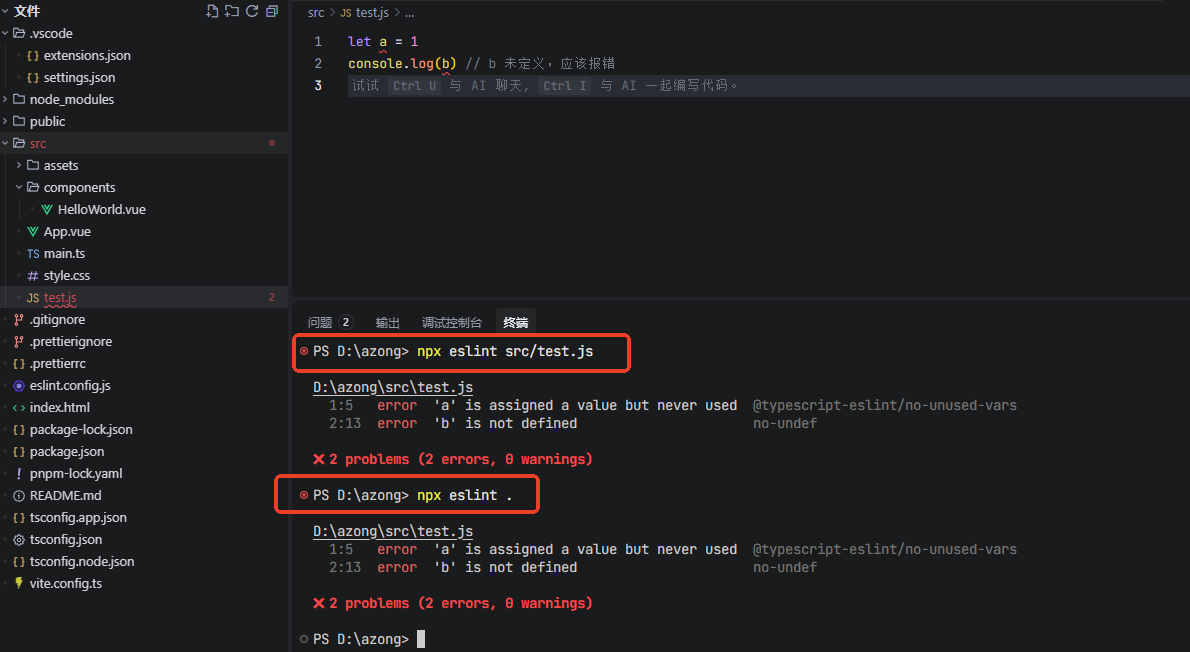Image resolution: width=1190 pixels, height=652 pixels.
Task: Refresh the file explorer
Action: (x=252, y=11)
